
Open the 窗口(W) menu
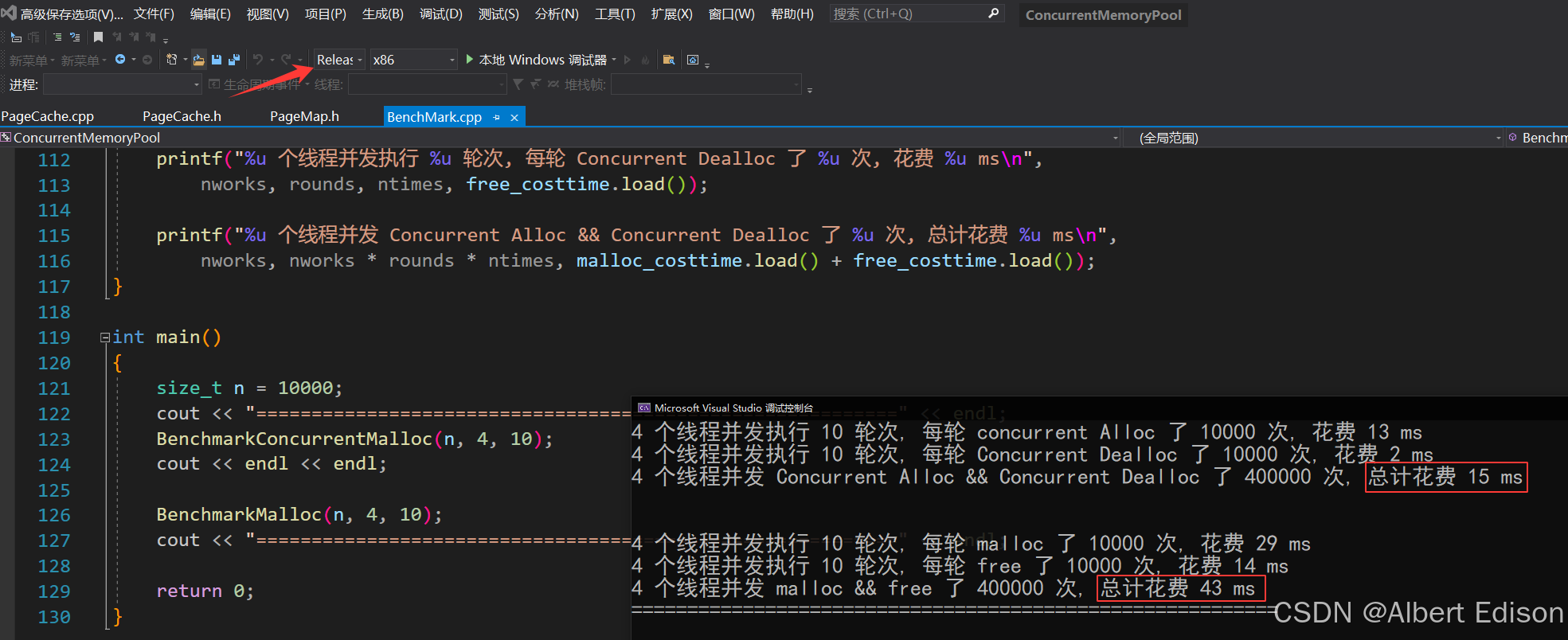pos(731,14)
